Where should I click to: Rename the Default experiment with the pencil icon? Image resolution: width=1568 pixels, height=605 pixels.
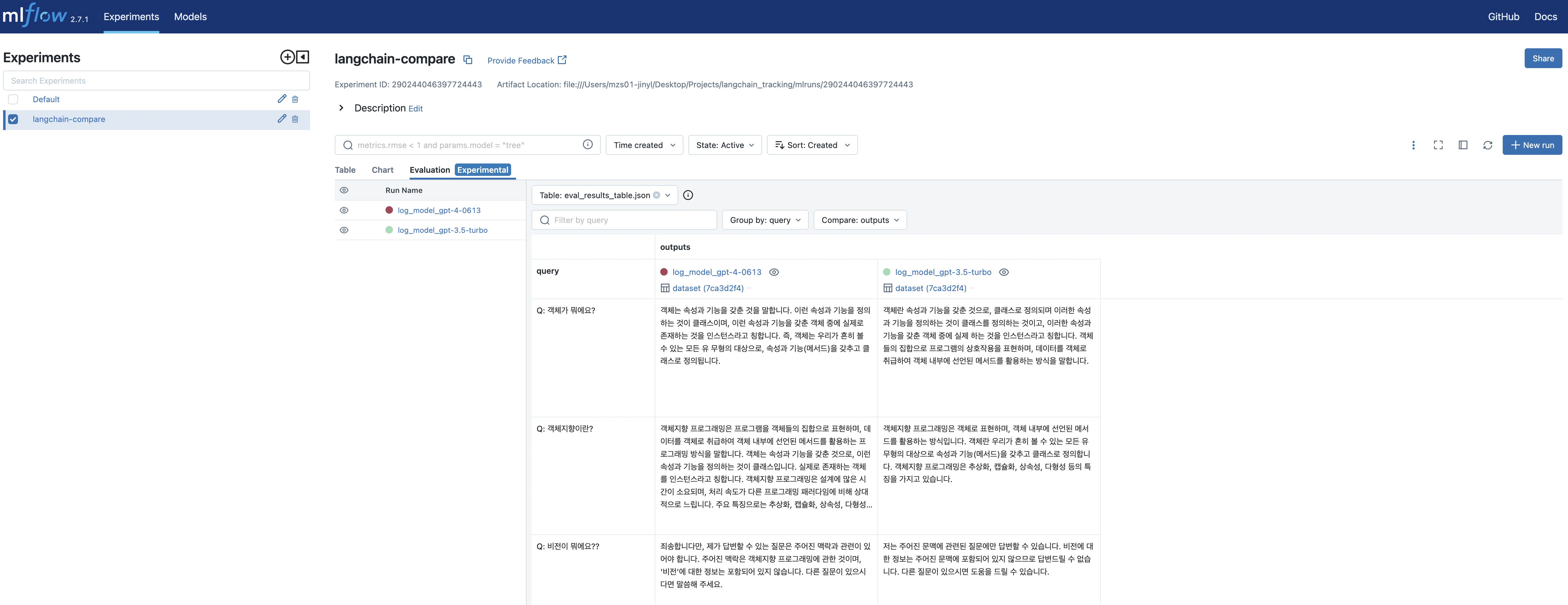tap(282, 99)
